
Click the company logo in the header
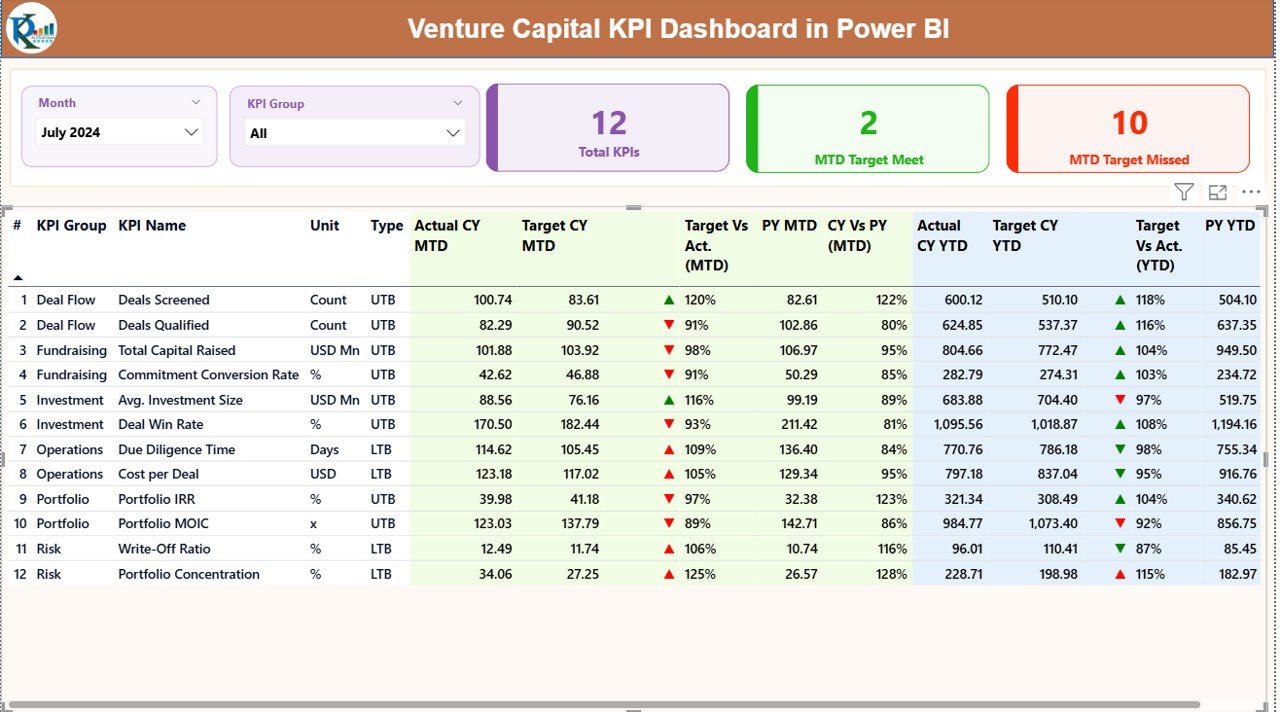pyautogui.click(x=33, y=28)
